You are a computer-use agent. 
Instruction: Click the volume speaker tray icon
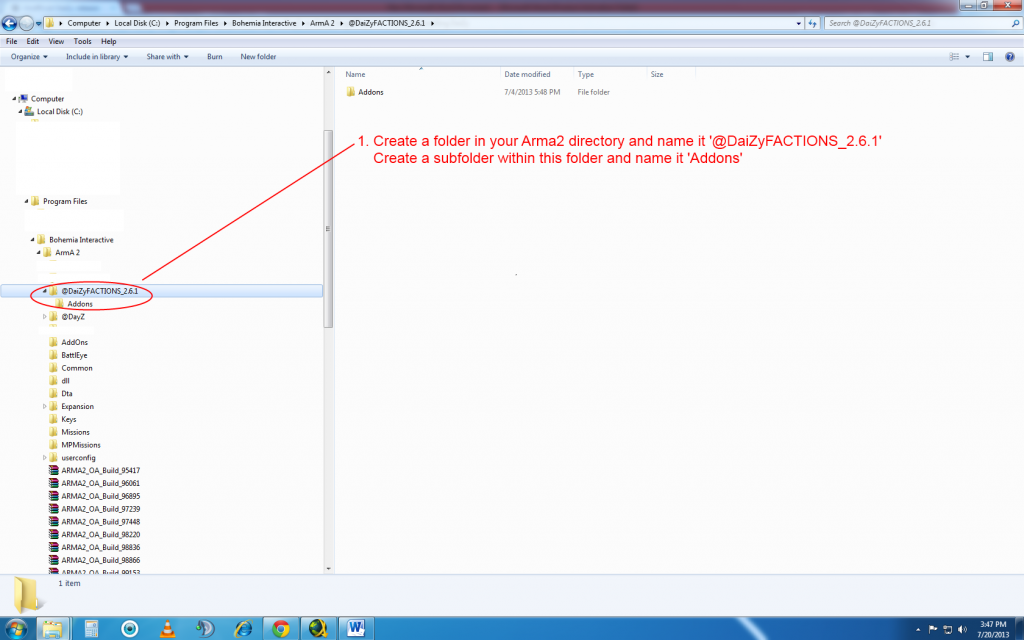tap(962, 630)
